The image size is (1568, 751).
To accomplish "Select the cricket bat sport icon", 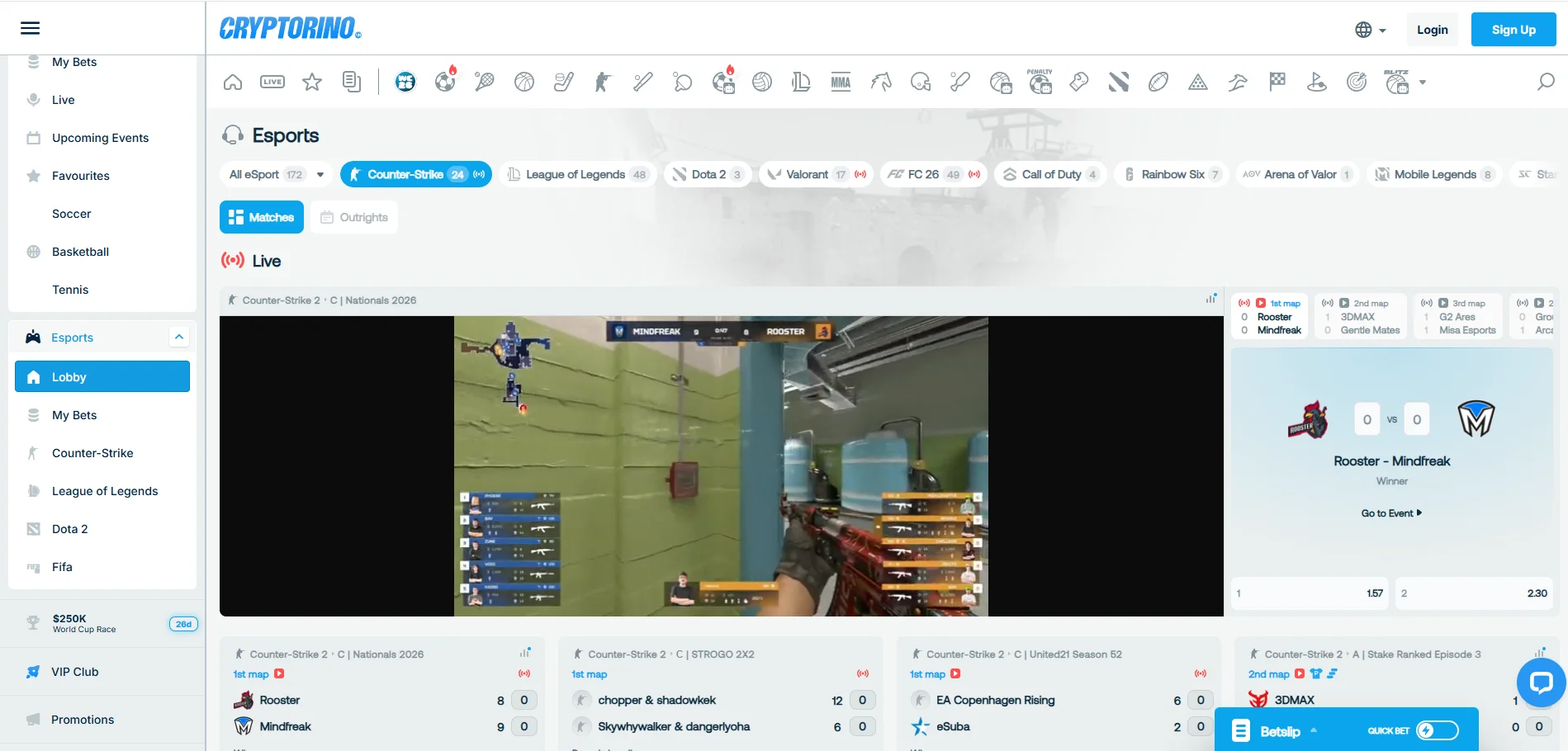I will pos(960,82).
